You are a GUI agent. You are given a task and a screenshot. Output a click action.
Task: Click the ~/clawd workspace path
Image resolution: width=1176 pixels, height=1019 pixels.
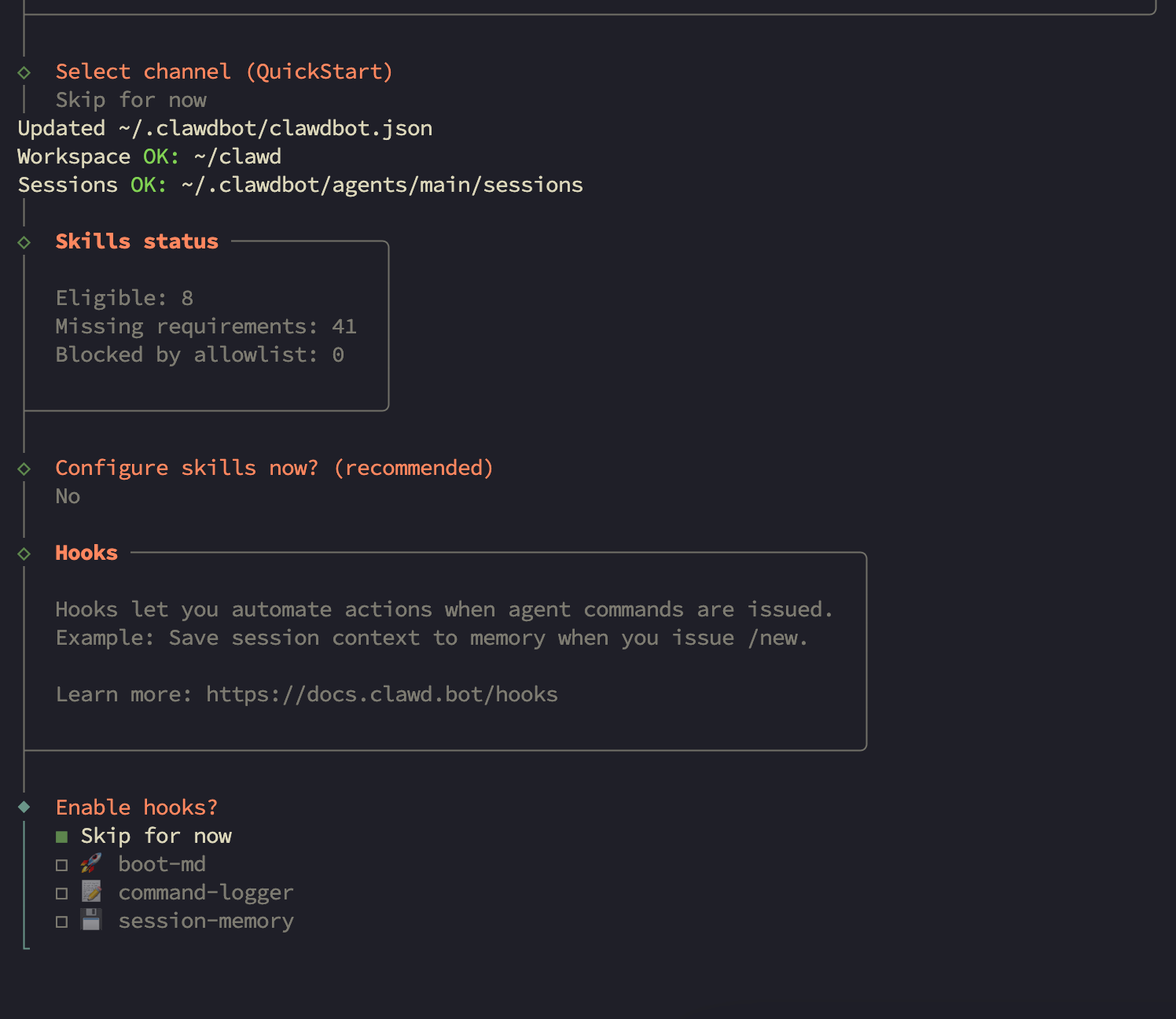tap(237, 156)
